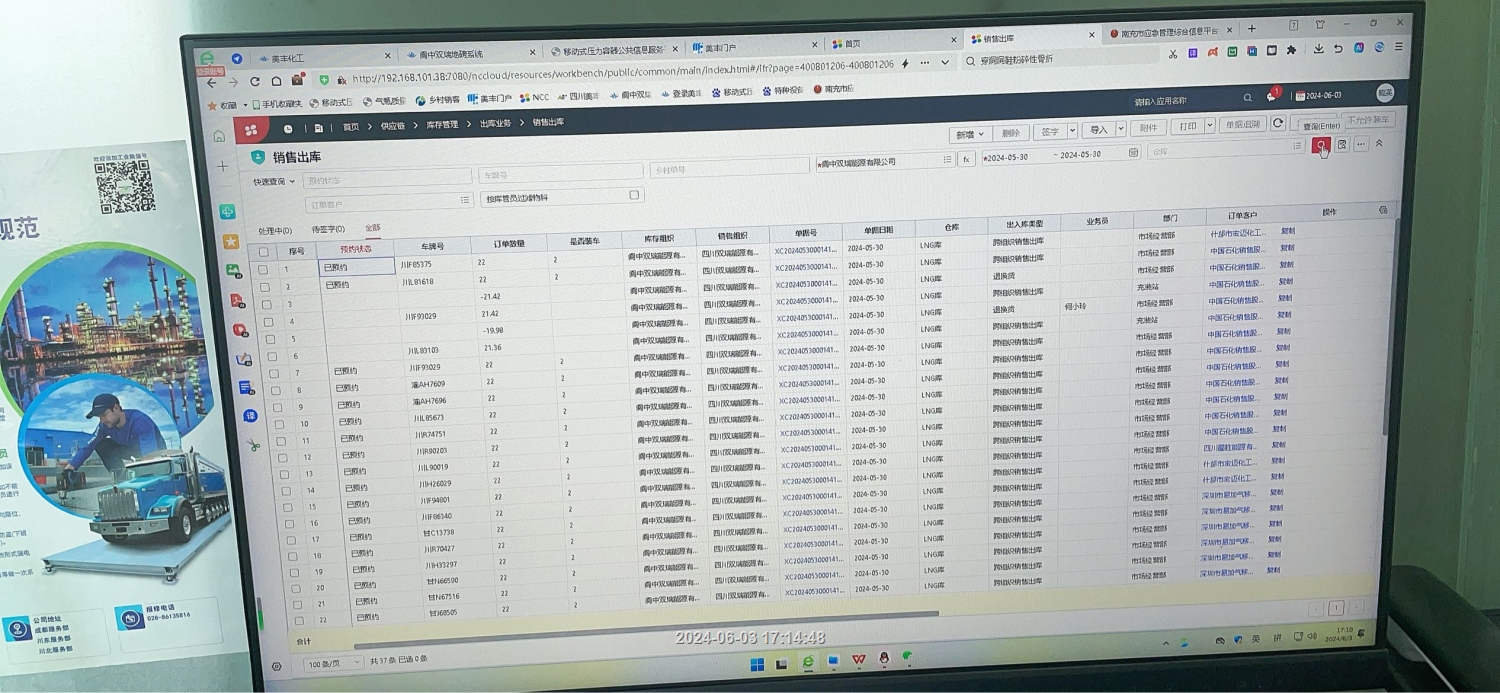Click the 复制 link in the first row
Image resolution: width=1500 pixels, height=693 pixels.
tap(1287, 230)
